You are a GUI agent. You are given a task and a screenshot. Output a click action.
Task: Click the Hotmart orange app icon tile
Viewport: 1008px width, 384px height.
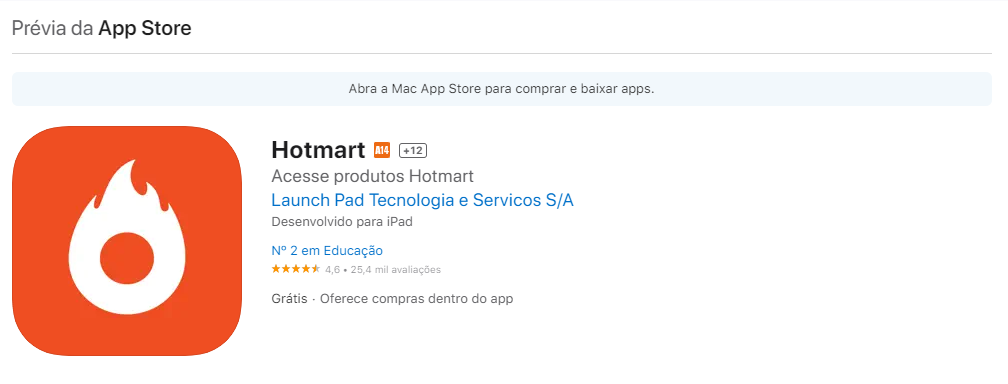pyautogui.click(x=127, y=241)
